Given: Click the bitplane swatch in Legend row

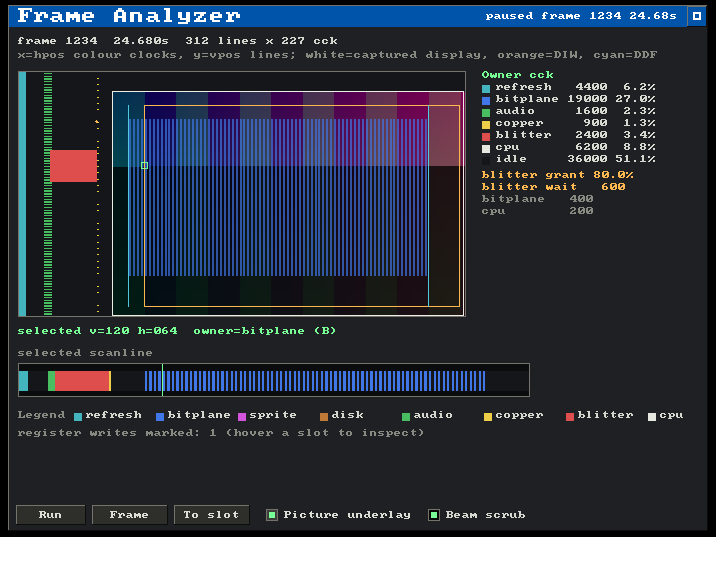Looking at the screenshot, I should point(160,417).
